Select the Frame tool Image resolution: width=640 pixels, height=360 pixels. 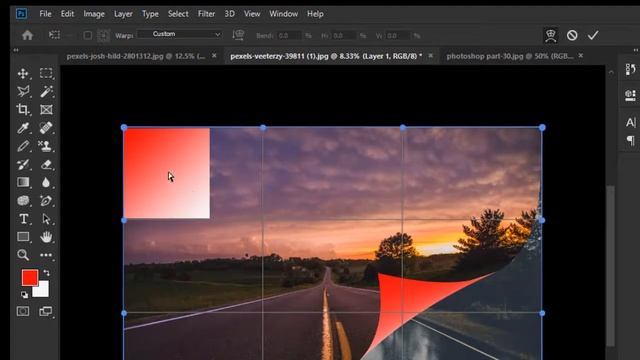coord(46,109)
